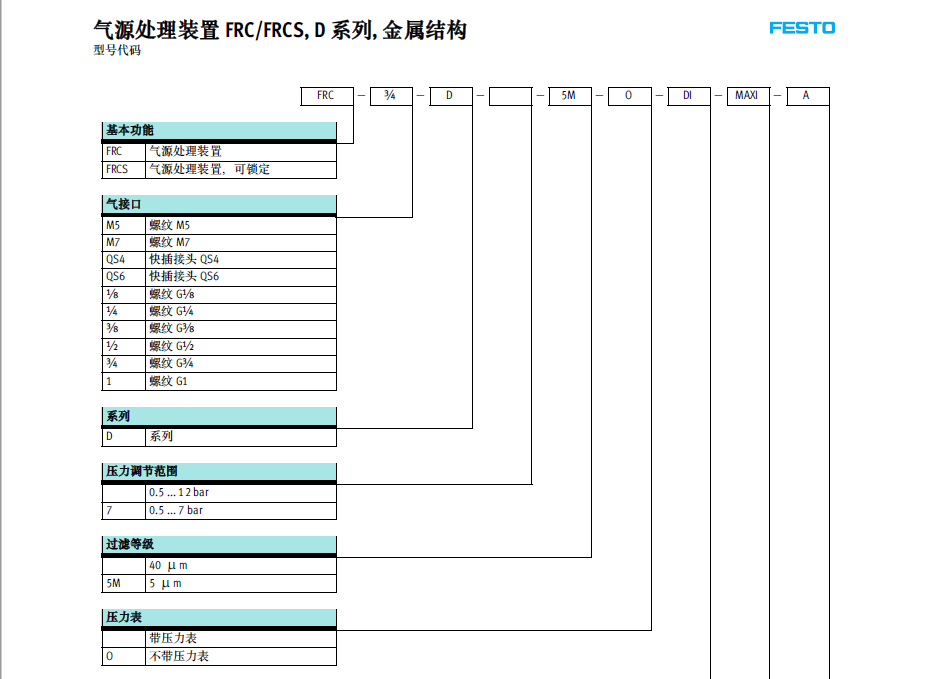Select the row 螺纹 M5
This screenshot has height=679, width=935.
(x=219, y=225)
